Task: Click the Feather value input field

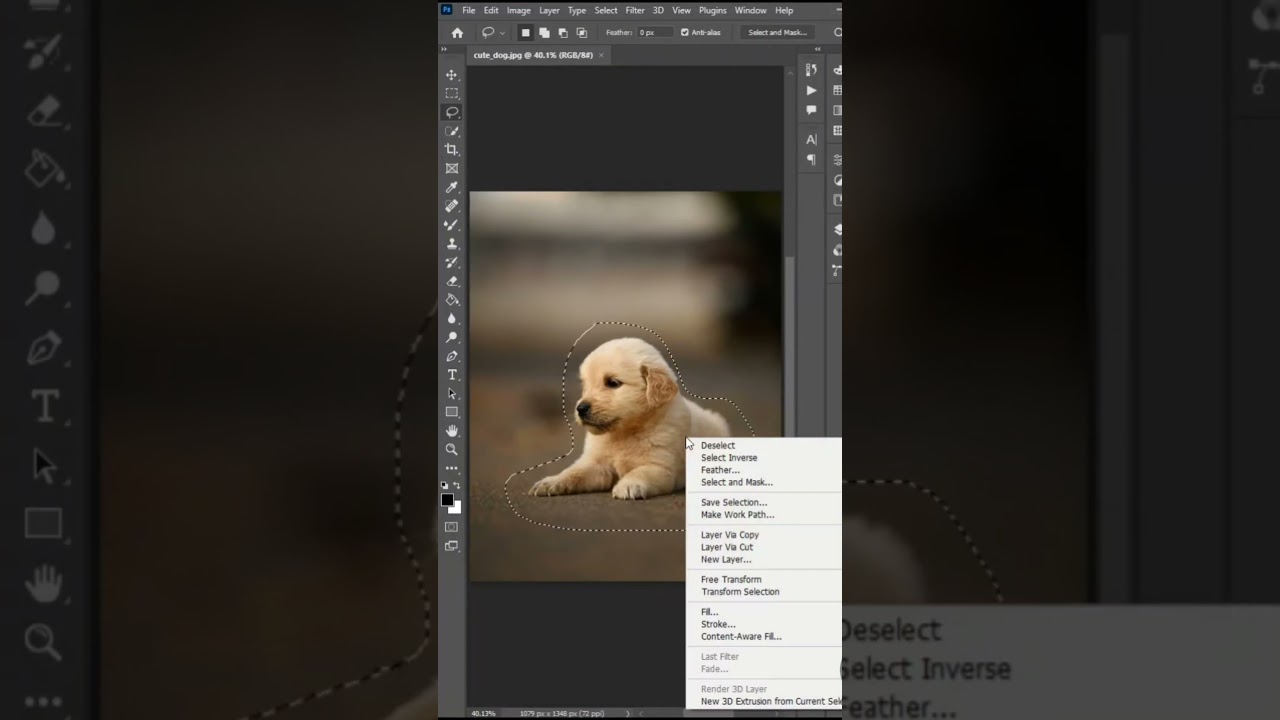Action: coord(655,32)
